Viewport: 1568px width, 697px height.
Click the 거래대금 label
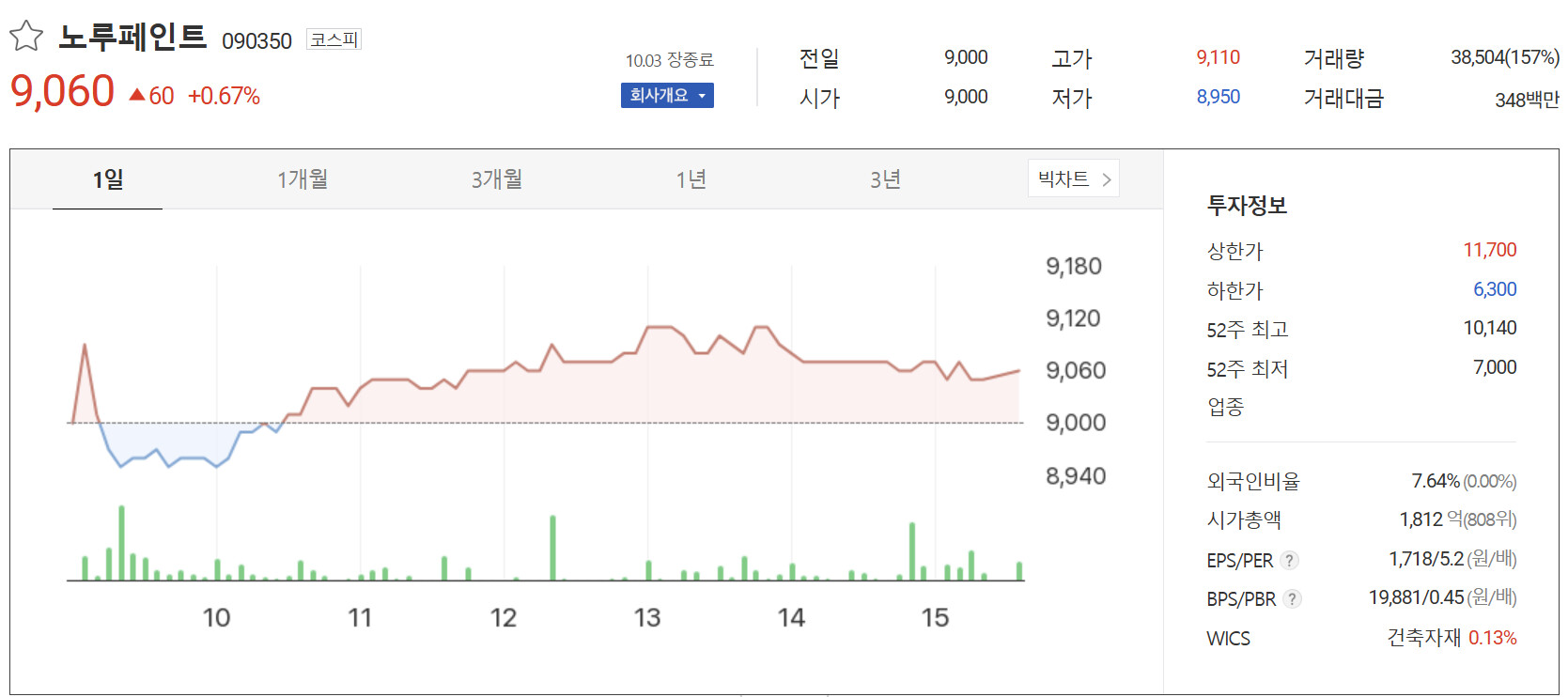tap(1344, 98)
